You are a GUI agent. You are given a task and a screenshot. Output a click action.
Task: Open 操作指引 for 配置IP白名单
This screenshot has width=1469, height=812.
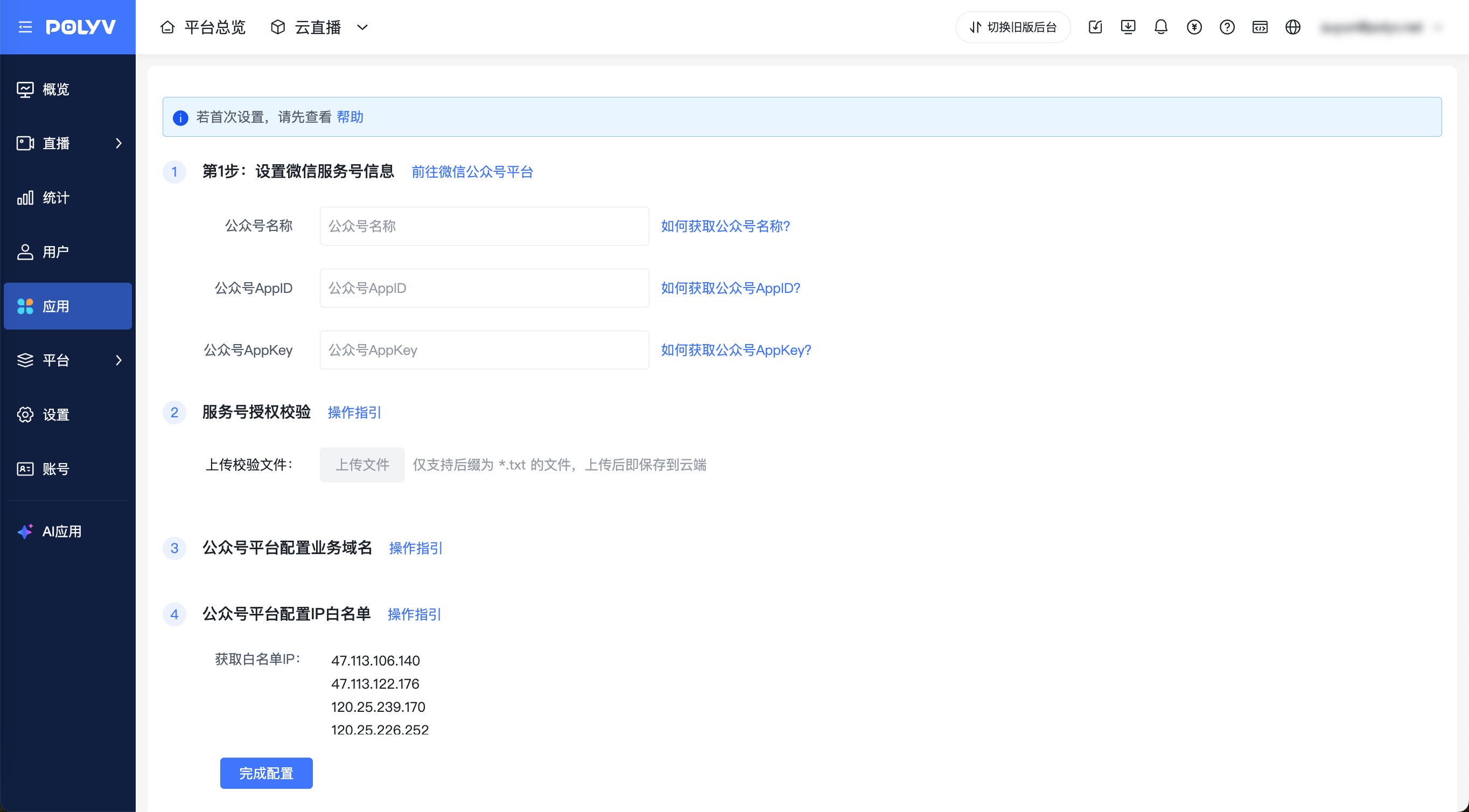tap(414, 614)
